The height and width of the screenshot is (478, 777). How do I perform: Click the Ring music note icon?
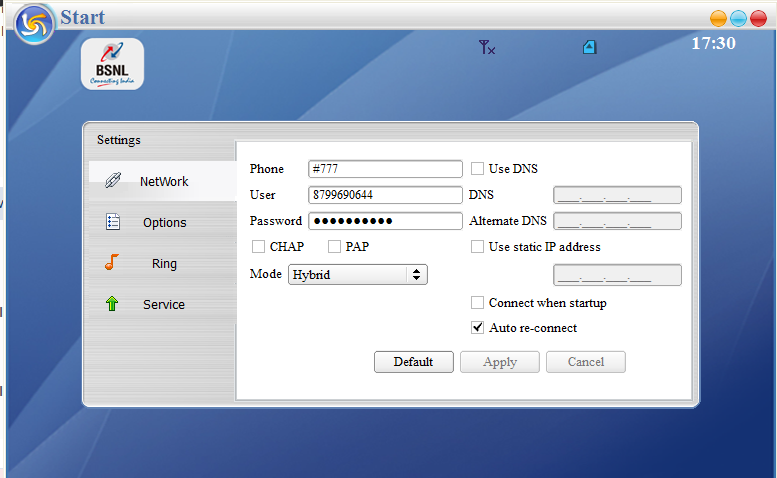[113, 263]
